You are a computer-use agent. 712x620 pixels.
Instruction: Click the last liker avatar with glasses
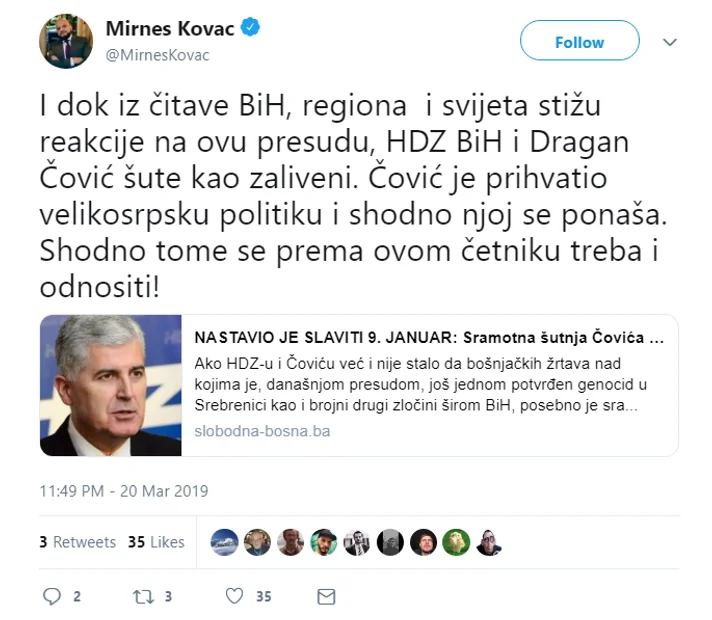[x=489, y=542]
